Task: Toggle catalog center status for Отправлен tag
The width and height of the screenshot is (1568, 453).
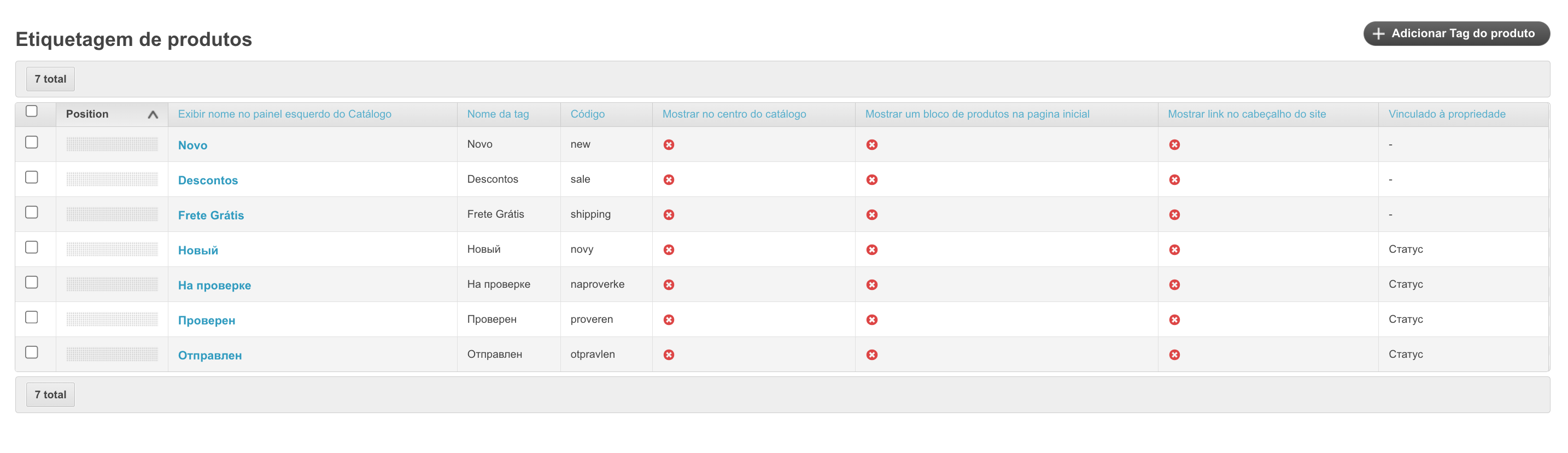Action: point(668,355)
